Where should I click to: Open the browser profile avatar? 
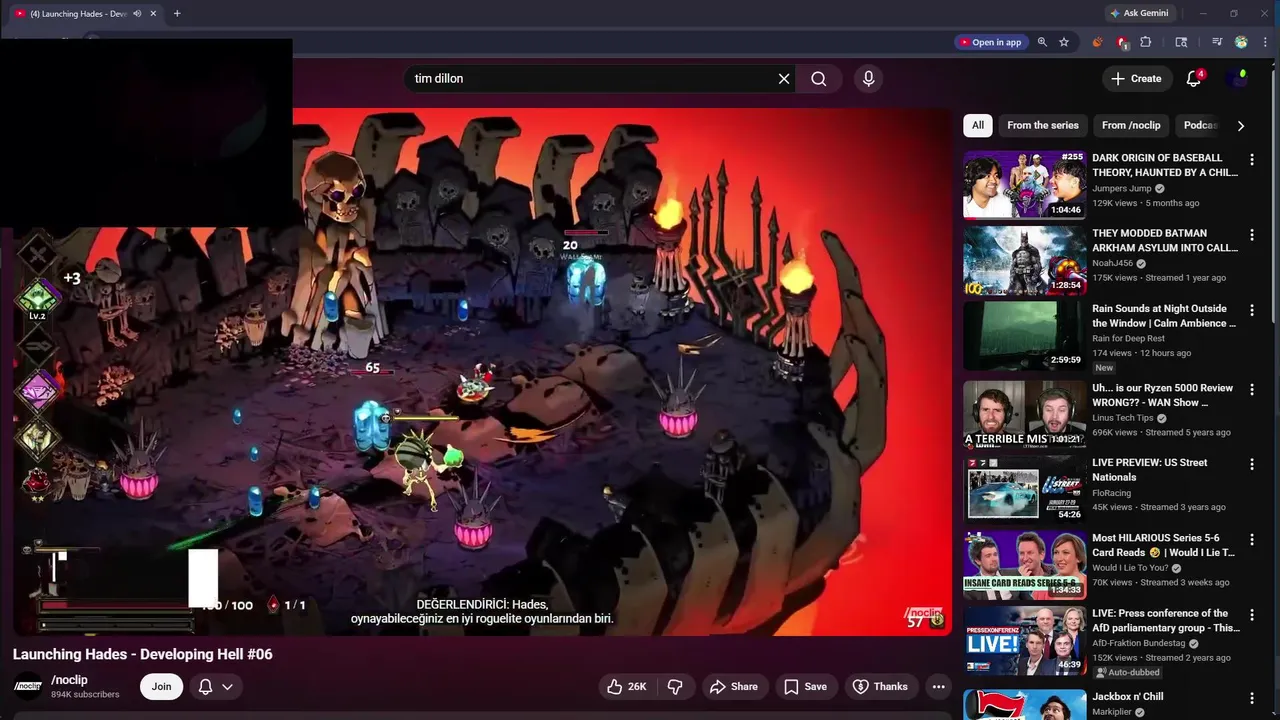(x=1241, y=42)
